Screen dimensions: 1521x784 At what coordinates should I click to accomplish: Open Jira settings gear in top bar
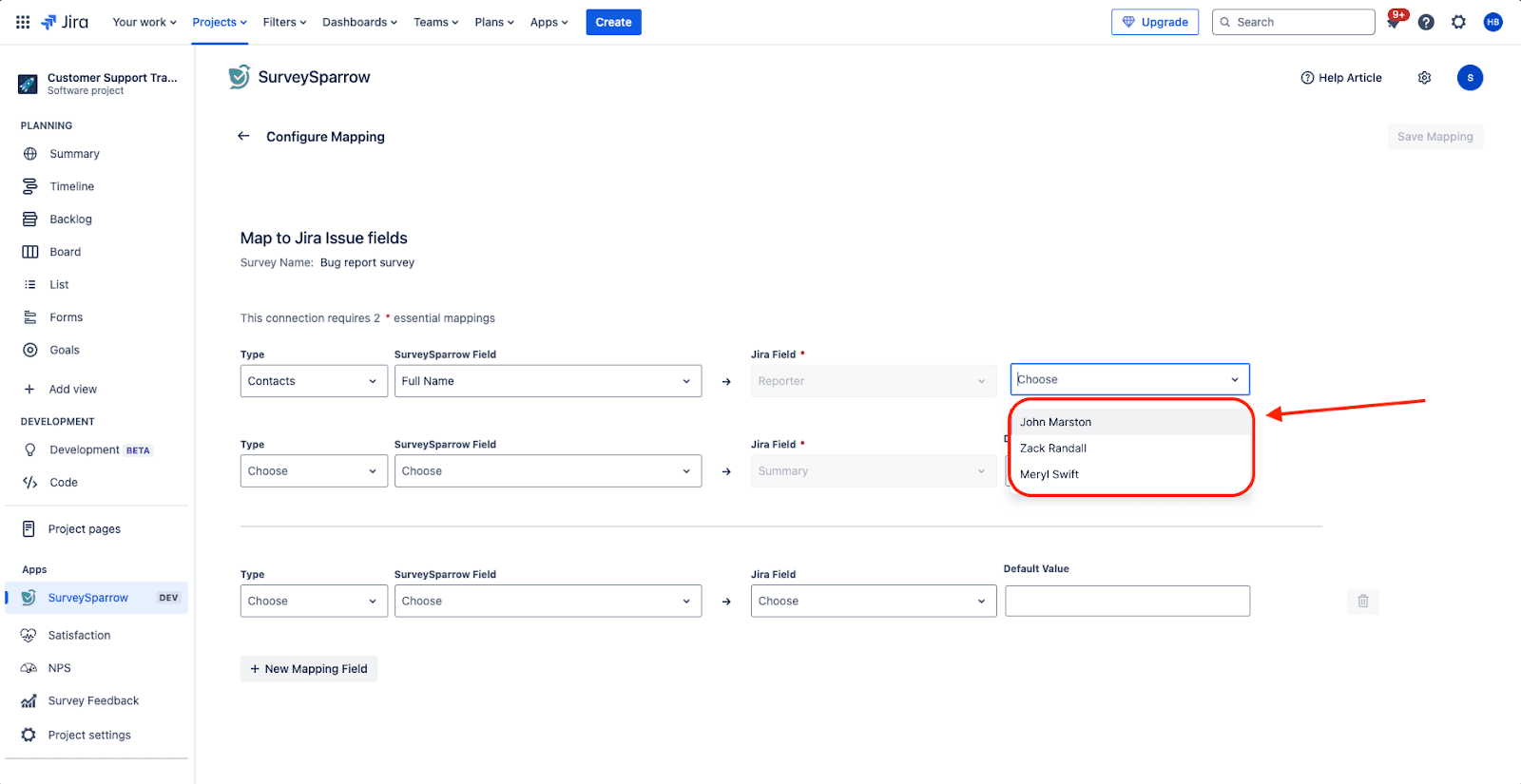pos(1458,22)
